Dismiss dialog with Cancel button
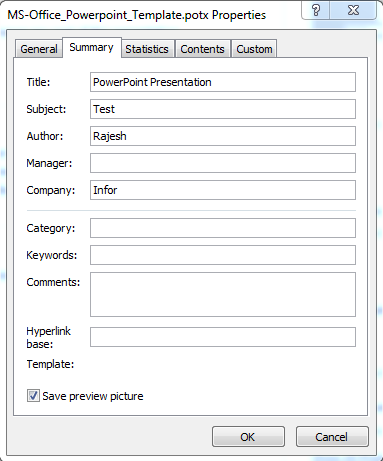 (332, 437)
